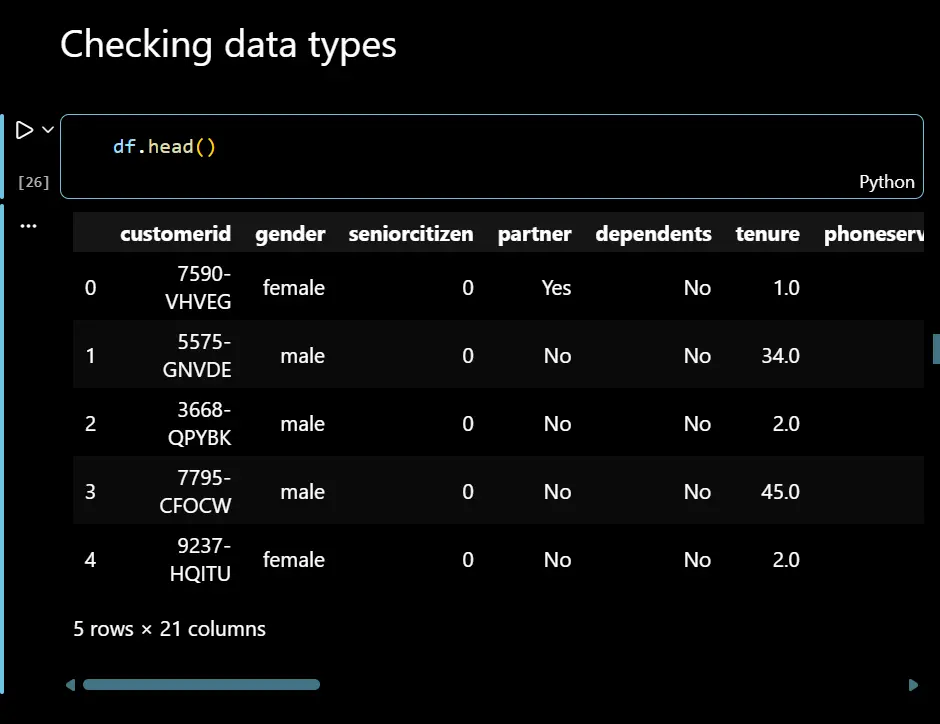Select the tenure column header
This screenshot has height=724, width=940.
click(x=767, y=234)
